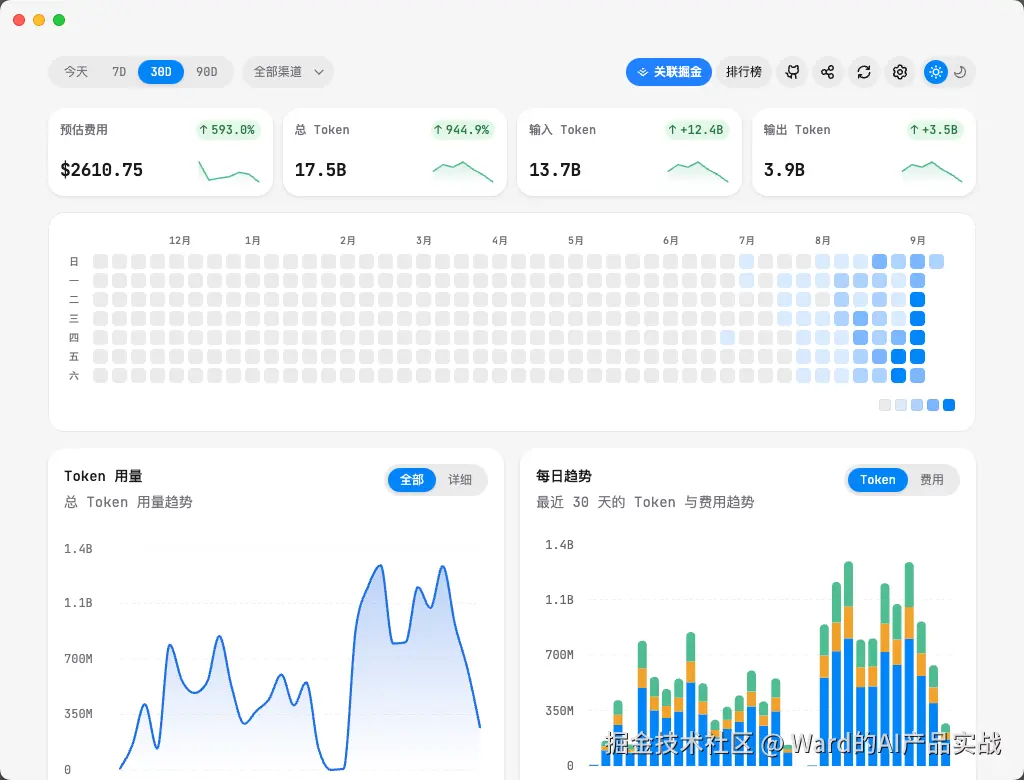Switch to light mode sun icon
This screenshot has height=780, width=1024.
[x=935, y=72]
